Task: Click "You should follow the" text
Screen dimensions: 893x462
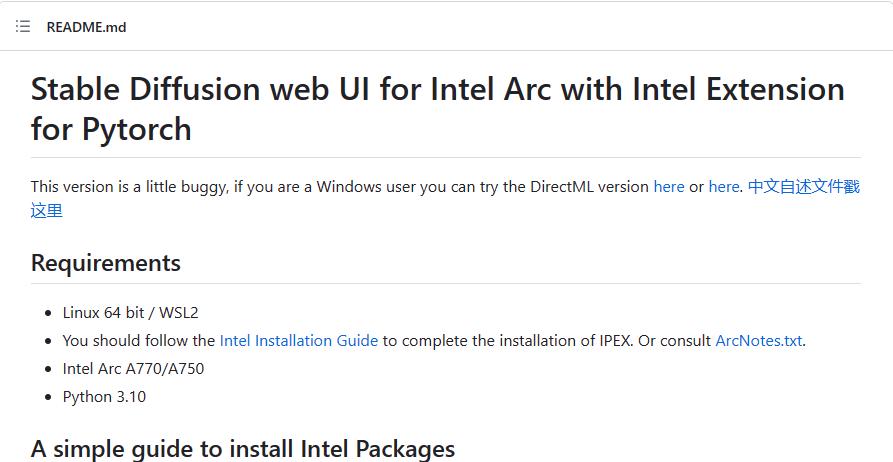Action: (x=139, y=340)
